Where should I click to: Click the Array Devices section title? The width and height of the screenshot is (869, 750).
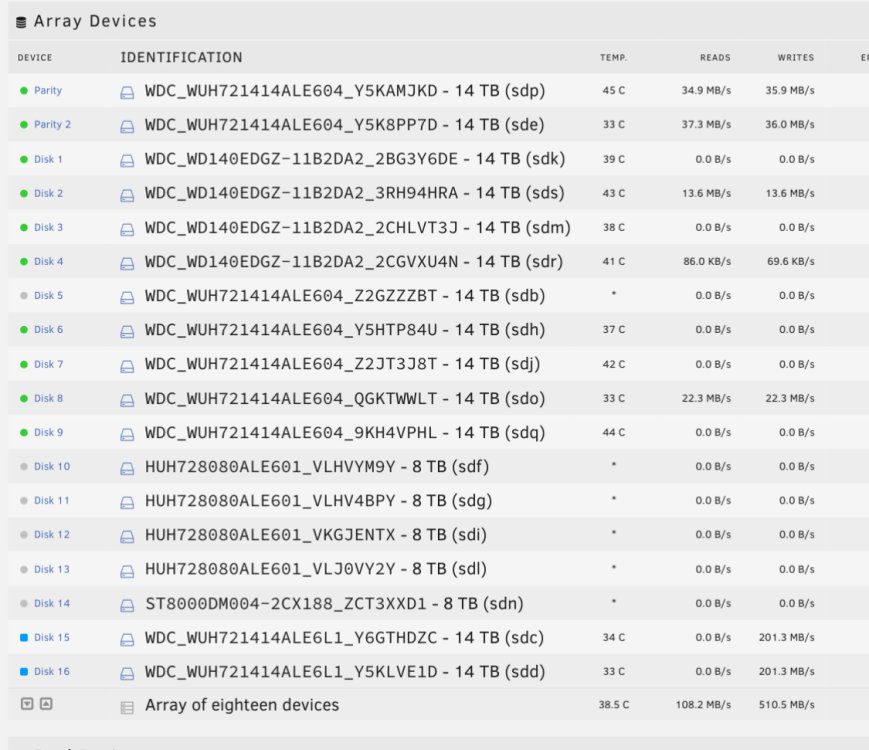click(x=95, y=21)
